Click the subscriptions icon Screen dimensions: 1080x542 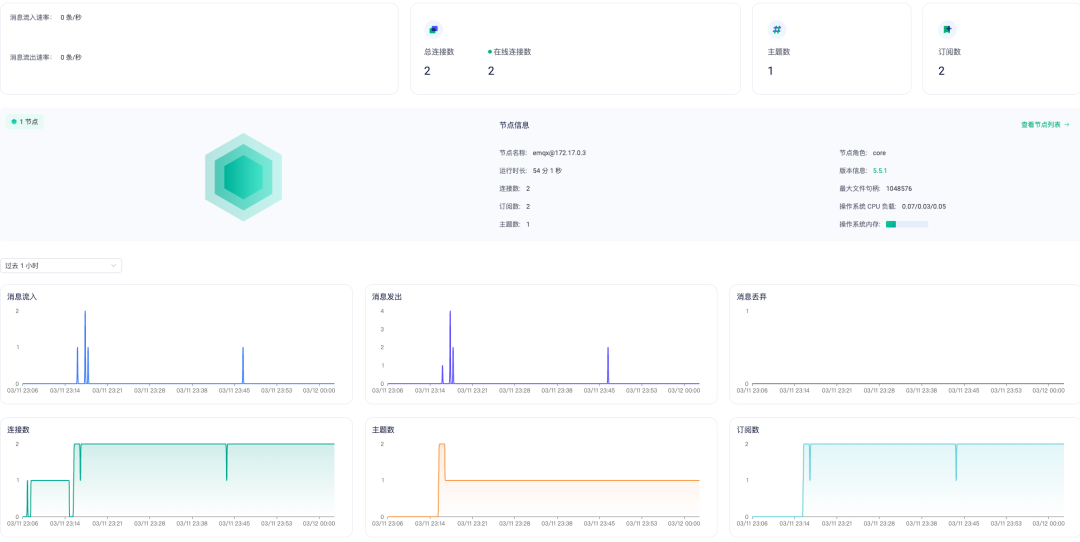pyautogui.click(x=947, y=30)
